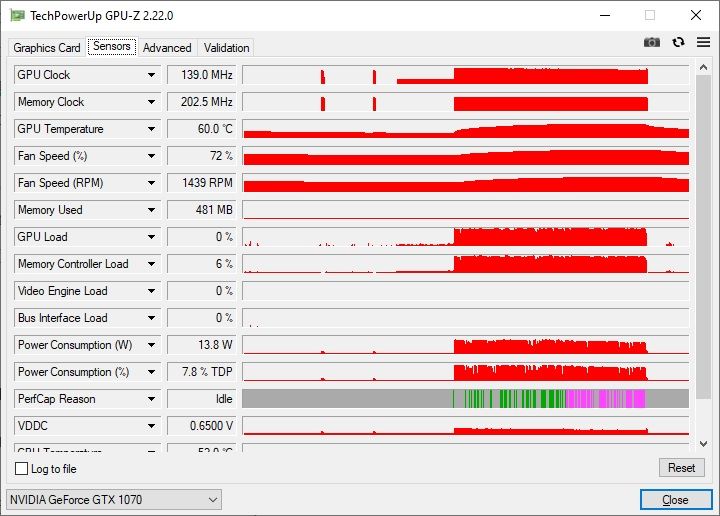Click the 60.0 °C temperature value

tap(202, 129)
